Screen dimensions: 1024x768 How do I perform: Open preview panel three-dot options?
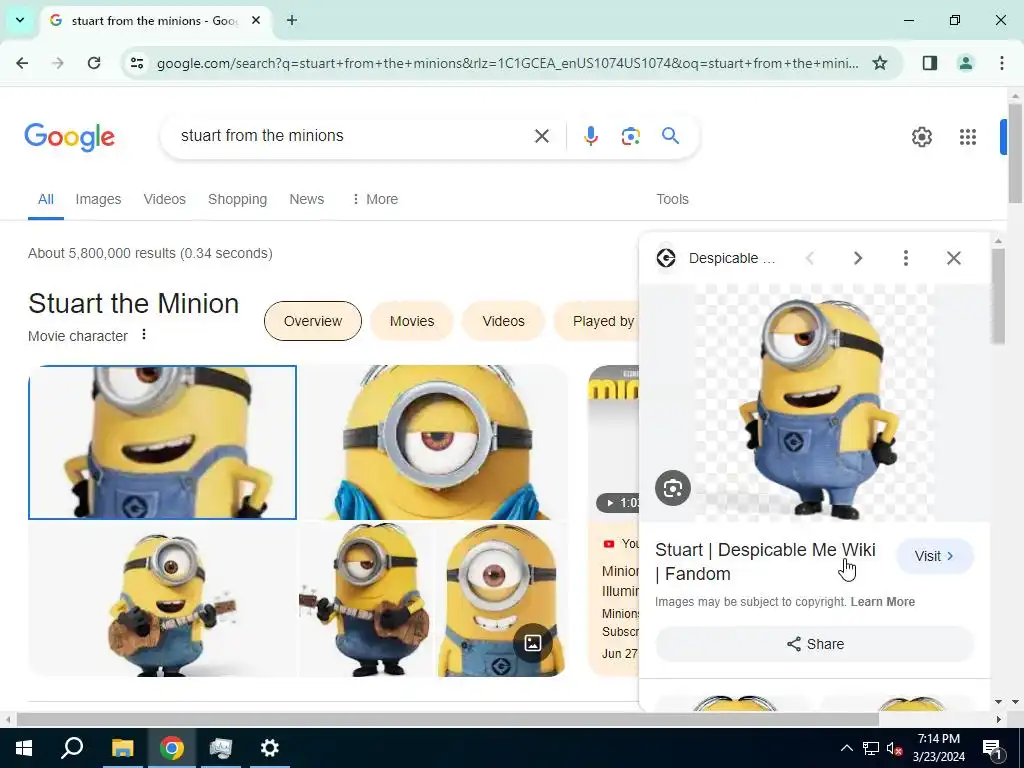pos(905,258)
